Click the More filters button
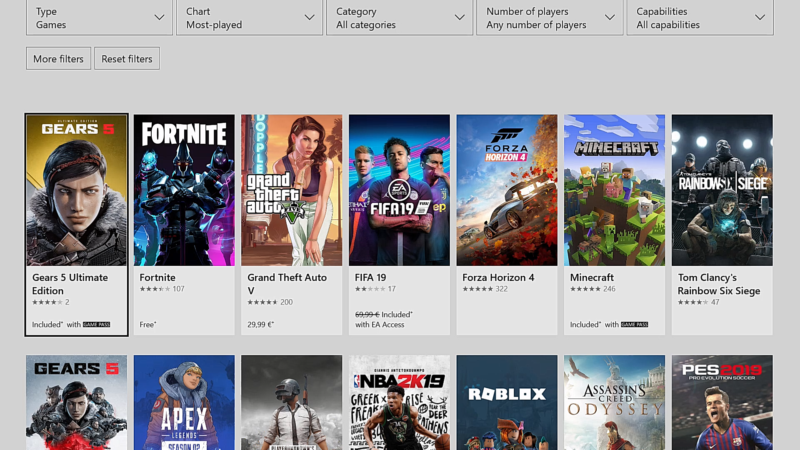Screen dimensions: 800x450 click(x=58, y=59)
